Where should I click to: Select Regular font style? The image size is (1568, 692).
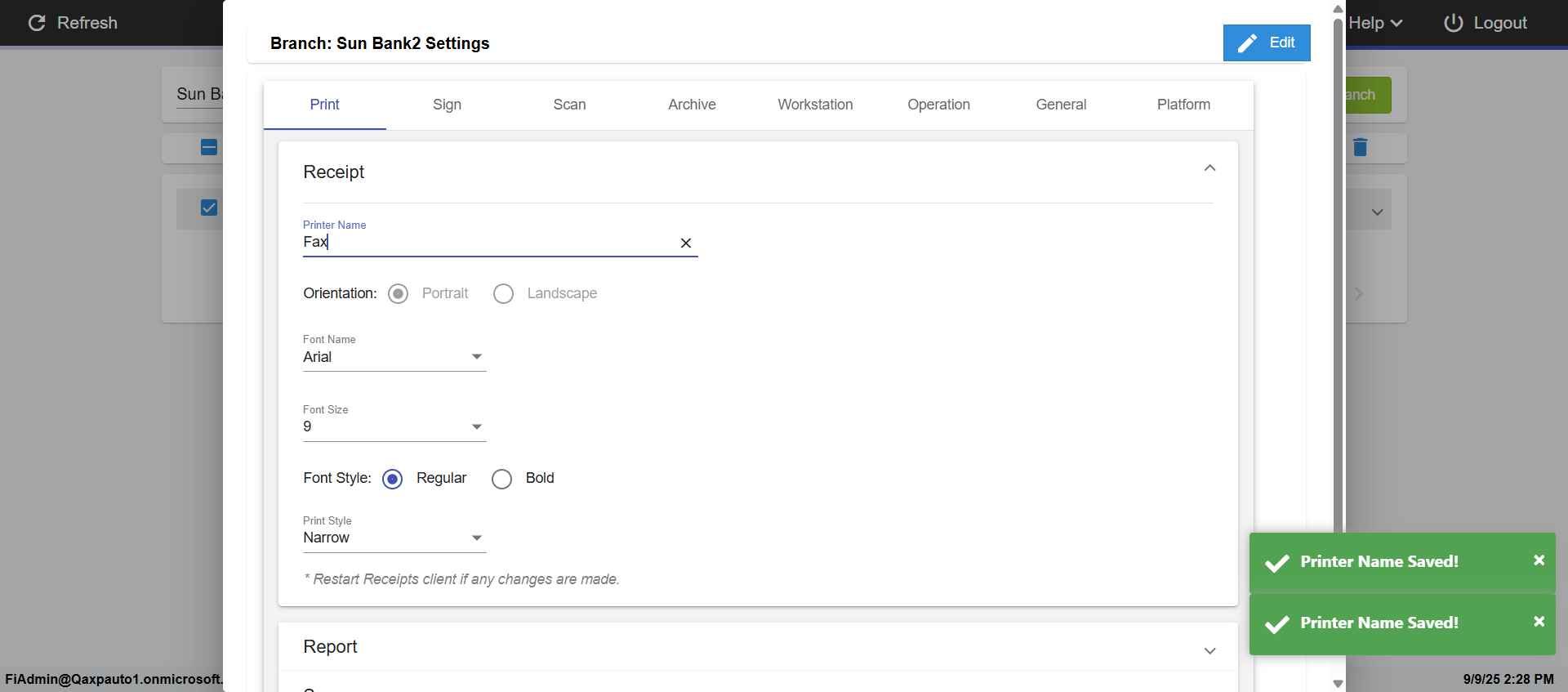(x=393, y=479)
